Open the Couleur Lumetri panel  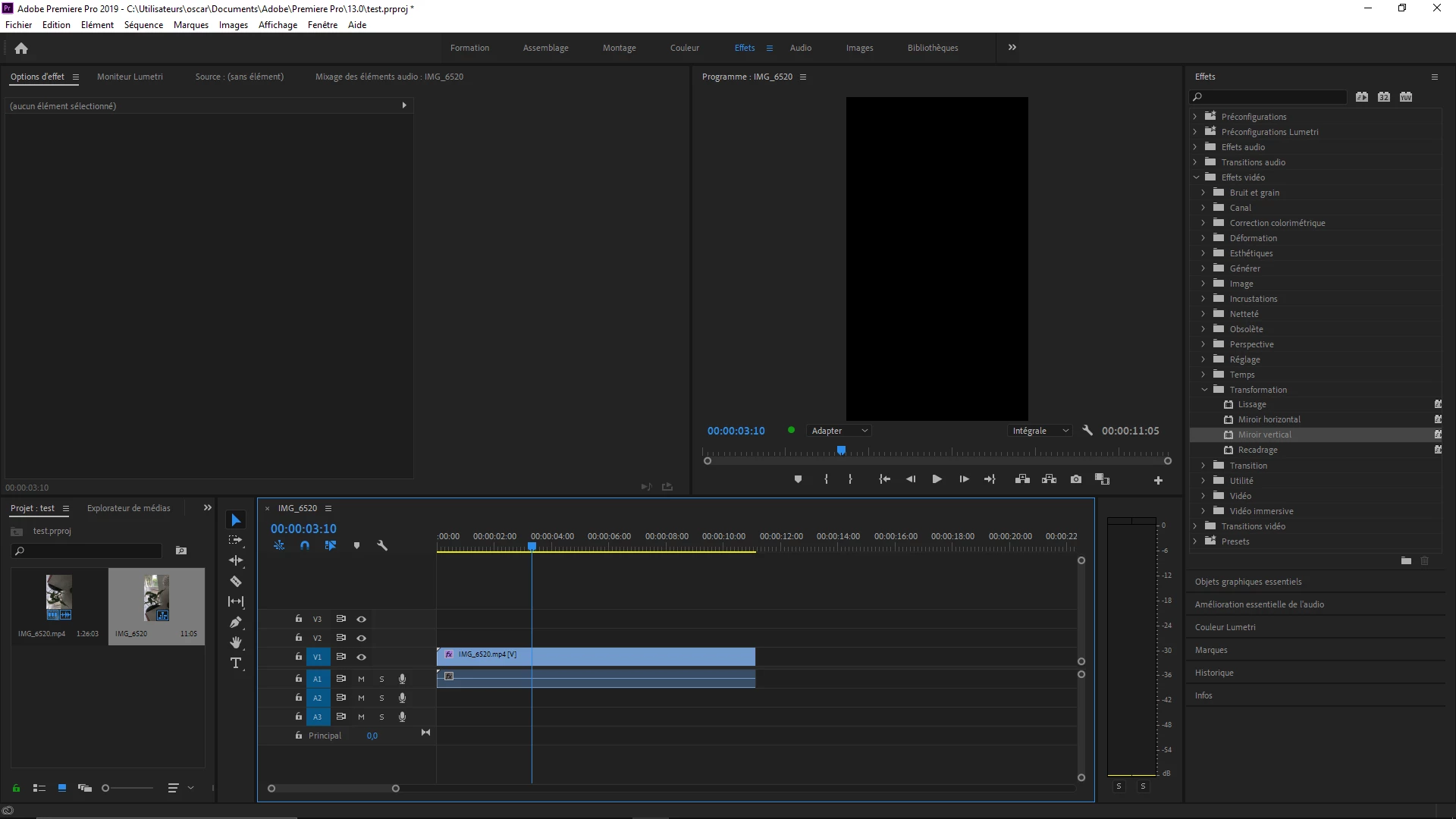(x=1225, y=627)
